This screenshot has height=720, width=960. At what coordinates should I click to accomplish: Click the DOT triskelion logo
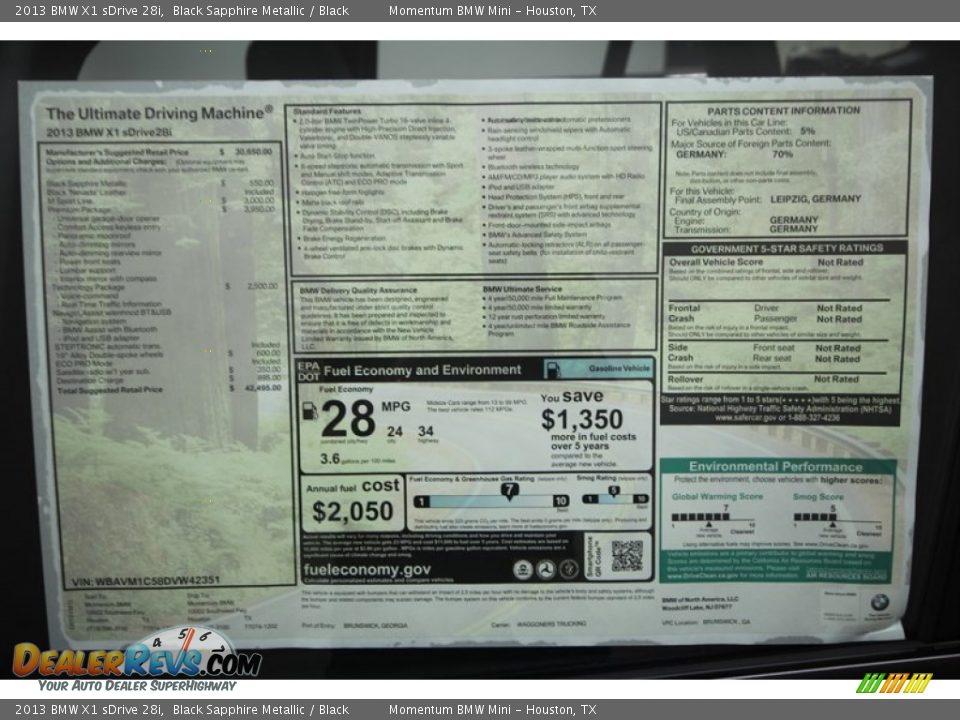pos(544,570)
